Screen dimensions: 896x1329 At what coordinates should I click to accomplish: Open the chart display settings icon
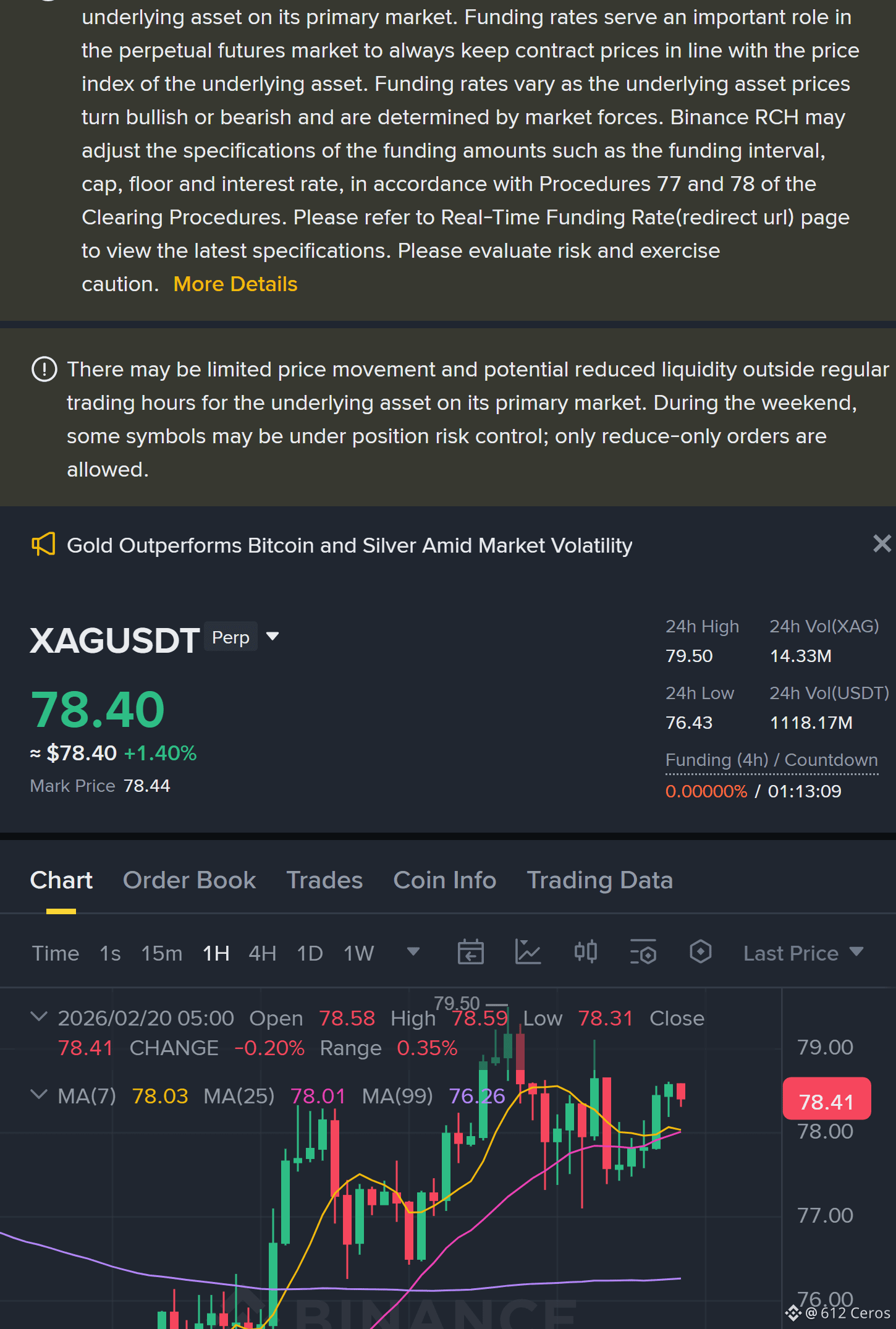tap(643, 952)
